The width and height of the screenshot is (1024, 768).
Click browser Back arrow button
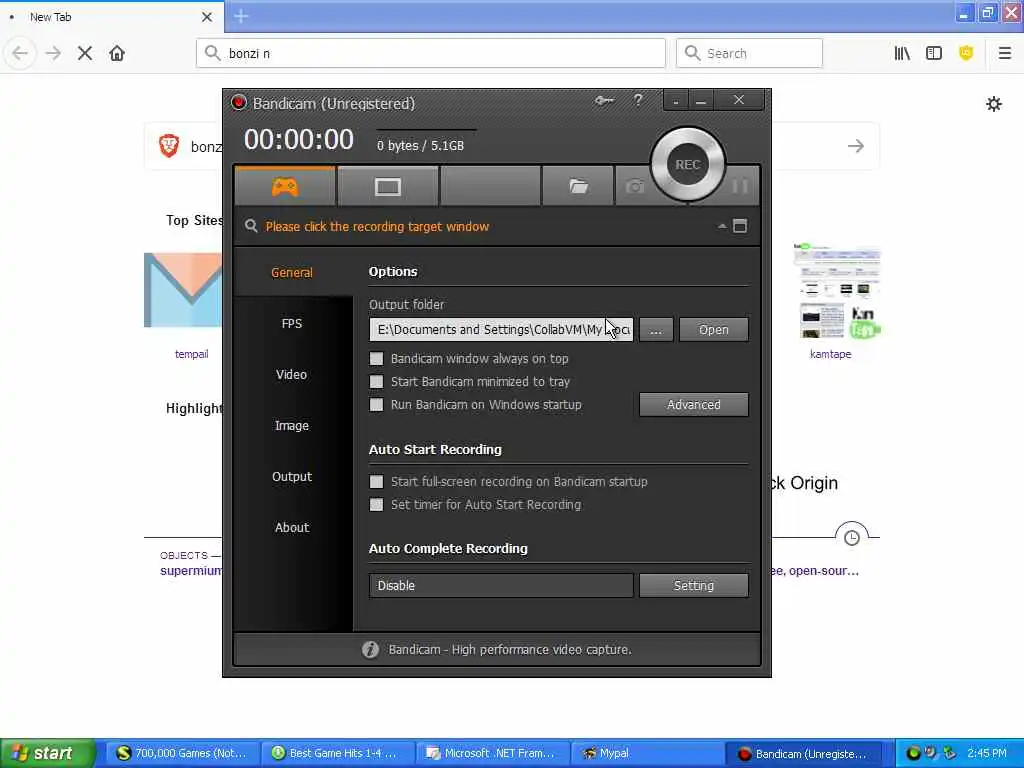pyautogui.click(x=20, y=53)
